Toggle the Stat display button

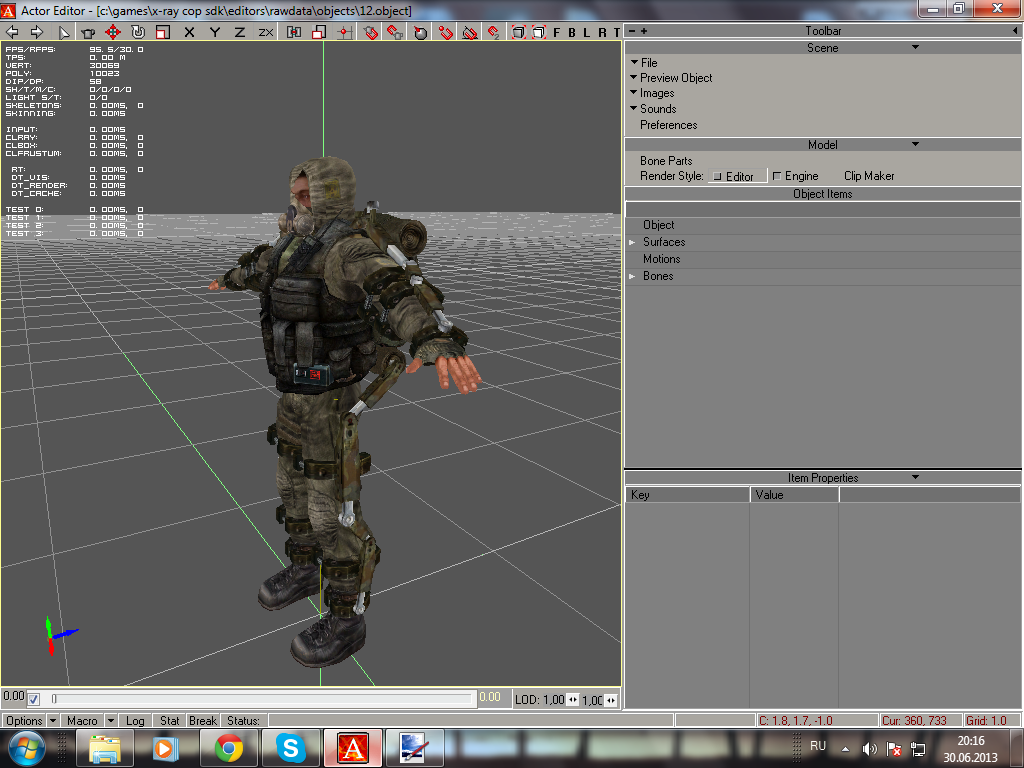170,721
